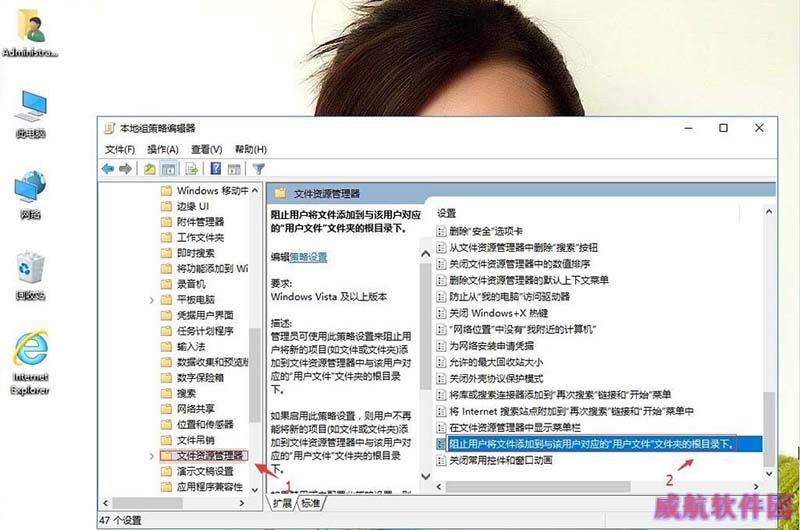Click policy icon beside 删除"安全"选项卡
The image size is (800, 530).
(441, 232)
